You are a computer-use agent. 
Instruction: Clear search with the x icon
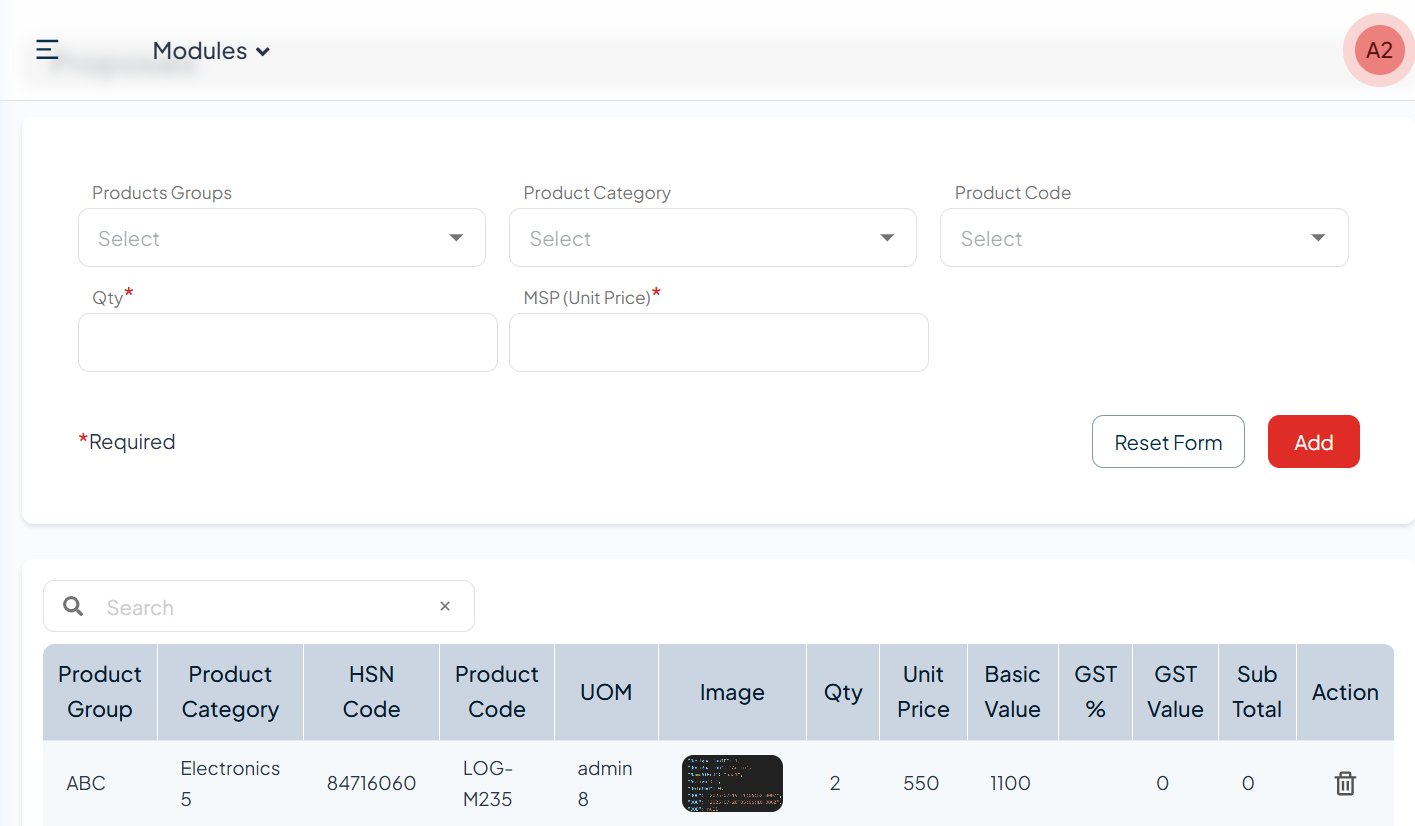click(445, 606)
